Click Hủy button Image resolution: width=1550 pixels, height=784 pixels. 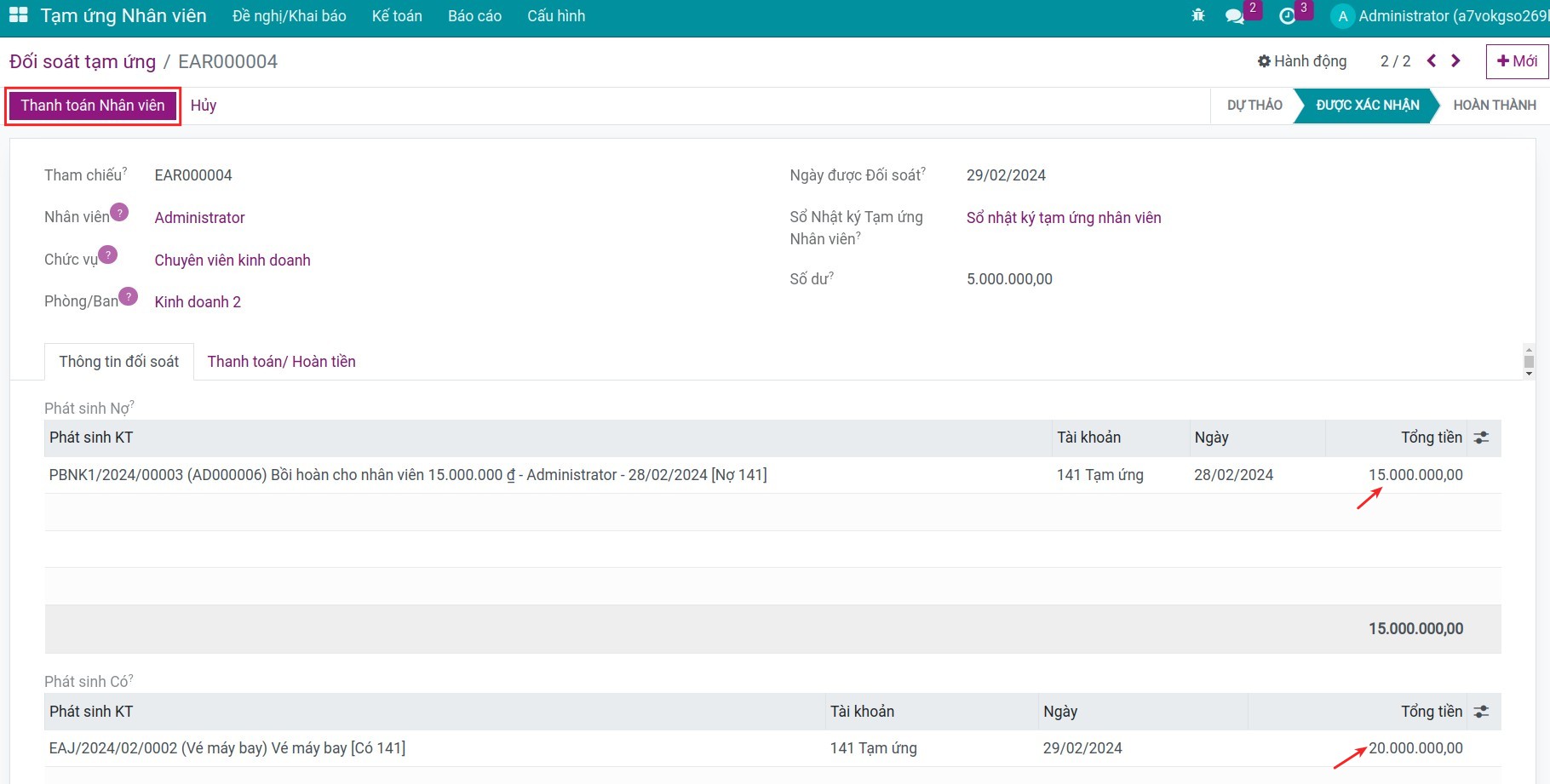[204, 106]
